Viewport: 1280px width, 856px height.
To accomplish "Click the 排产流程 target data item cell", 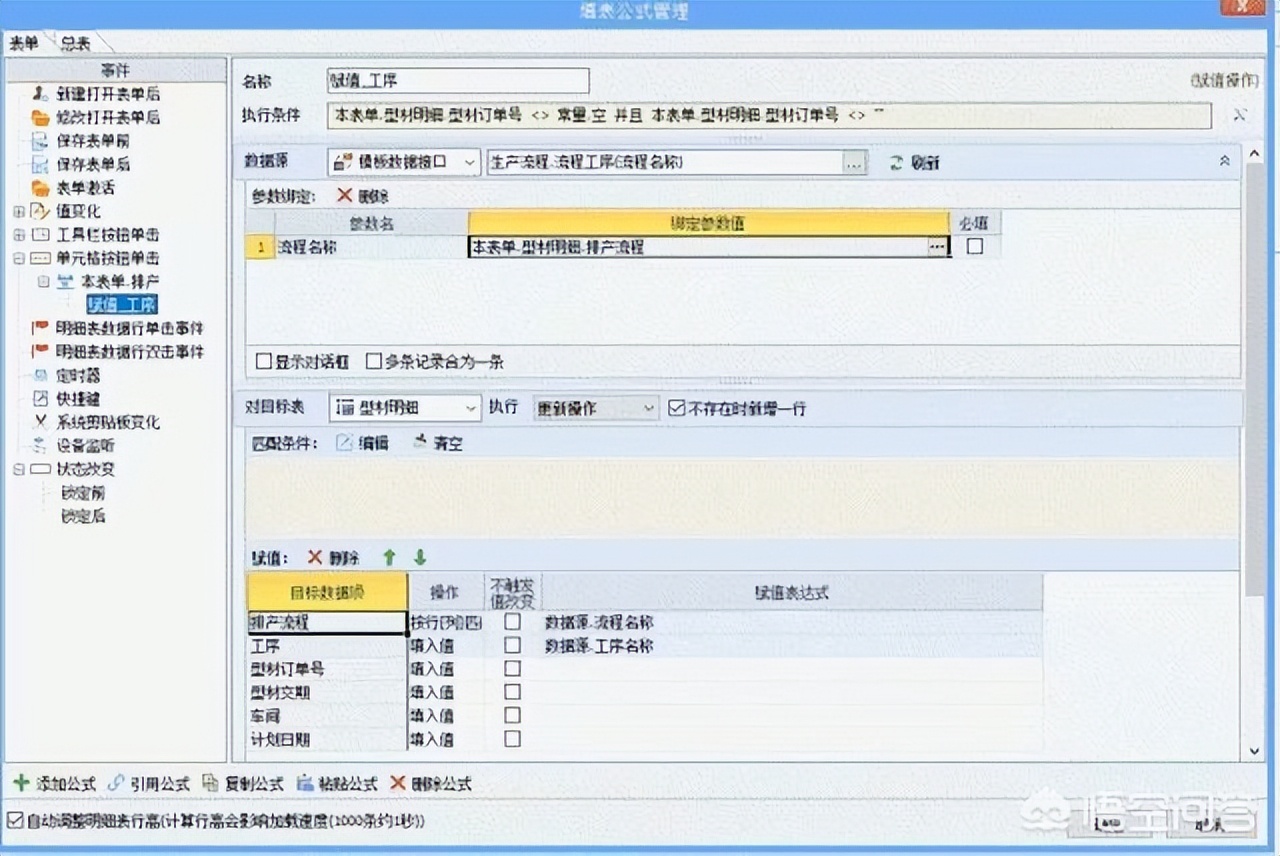I will pos(327,622).
